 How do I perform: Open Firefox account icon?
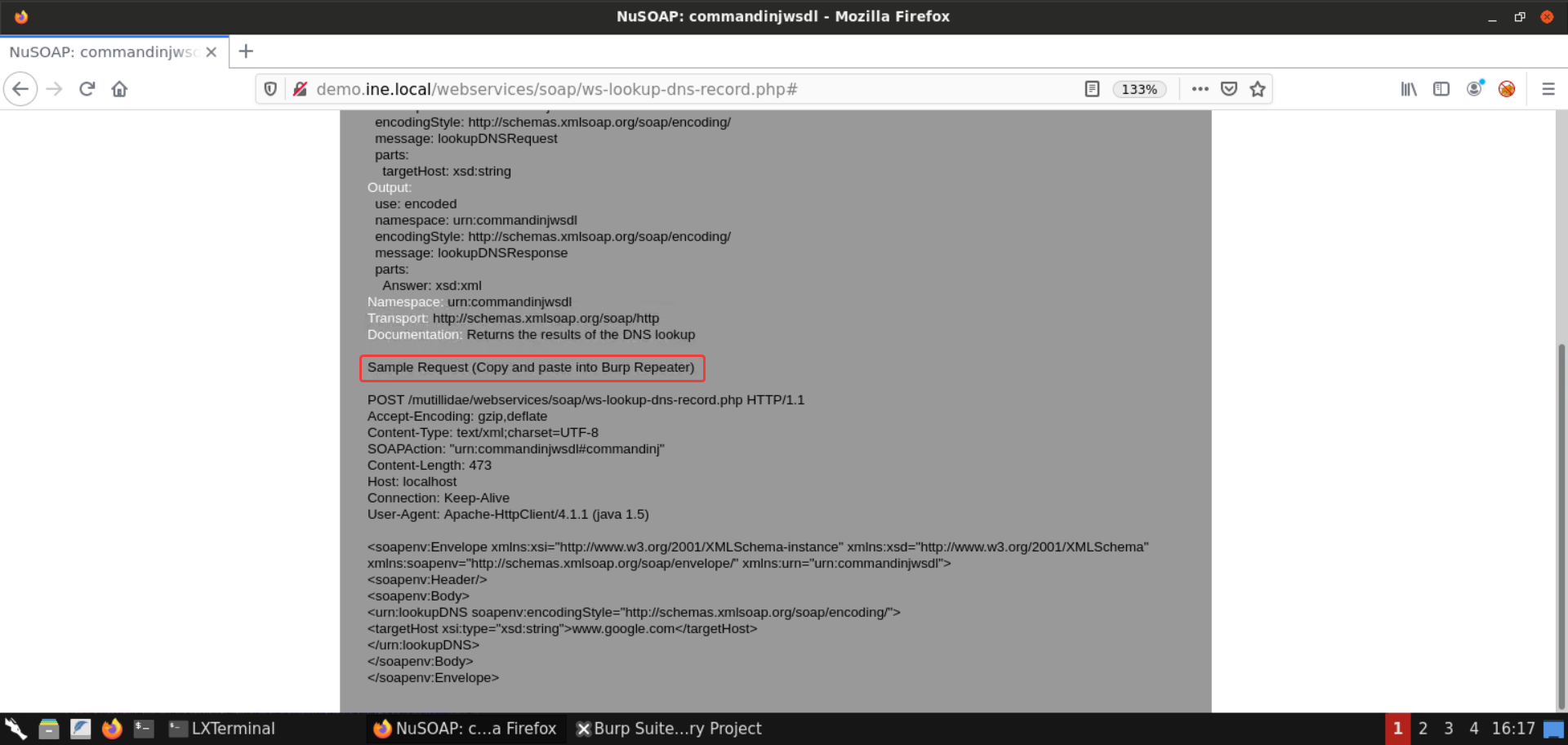tap(1474, 89)
